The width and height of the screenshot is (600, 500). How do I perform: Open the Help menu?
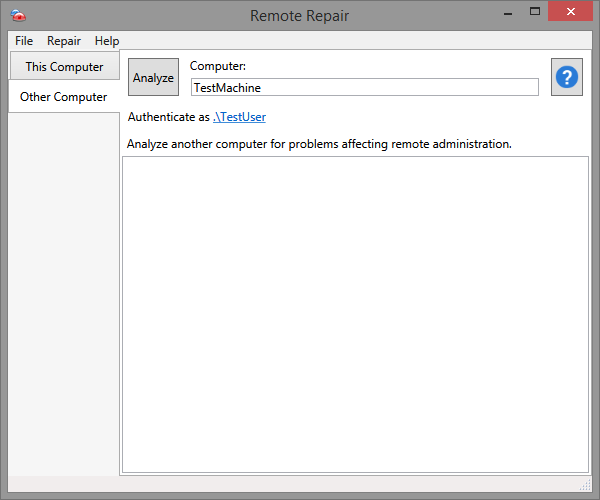pos(107,41)
